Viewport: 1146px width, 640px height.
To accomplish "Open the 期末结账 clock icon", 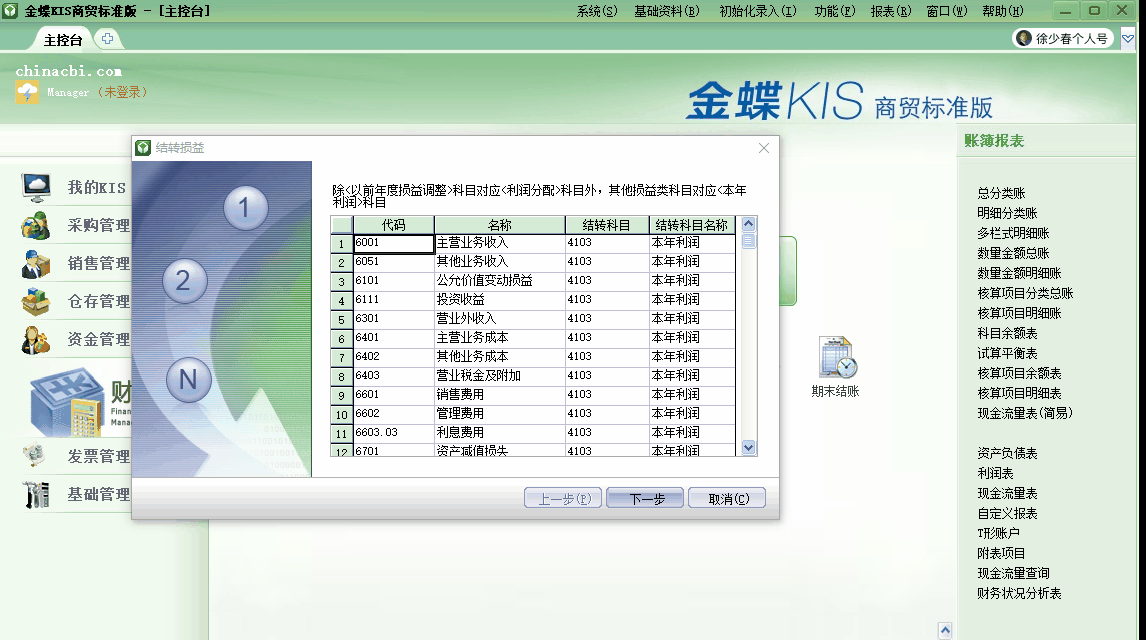I will [x=836, y=357].
